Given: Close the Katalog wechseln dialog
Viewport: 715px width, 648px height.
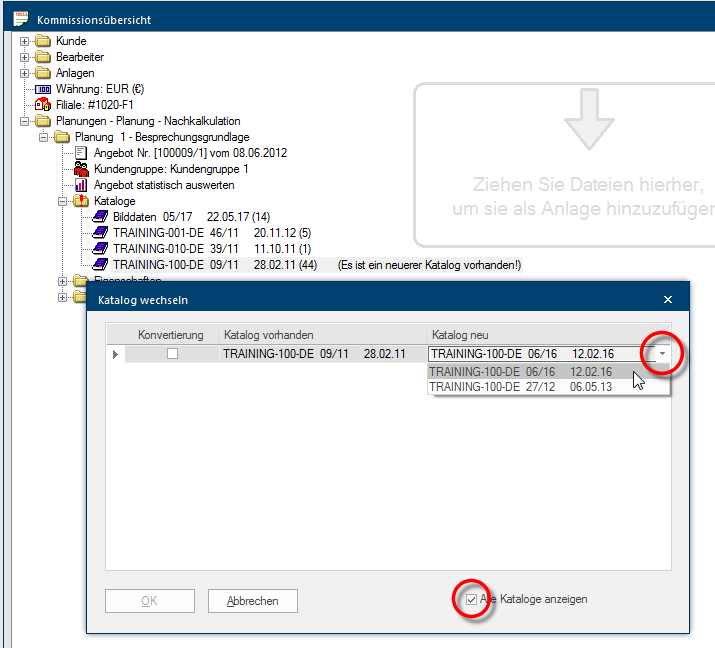Looking at the screenshot, I should 668,299.
